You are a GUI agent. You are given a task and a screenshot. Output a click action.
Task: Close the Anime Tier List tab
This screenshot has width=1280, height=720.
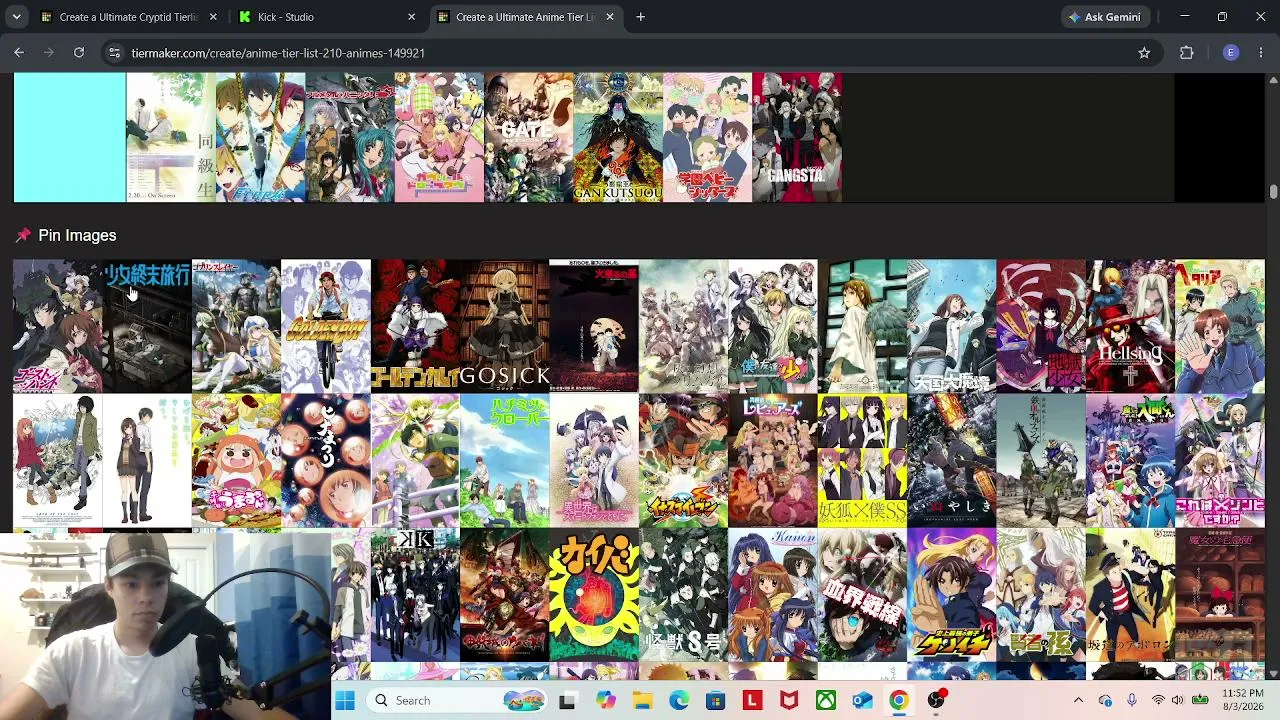(x=610, y=17)
